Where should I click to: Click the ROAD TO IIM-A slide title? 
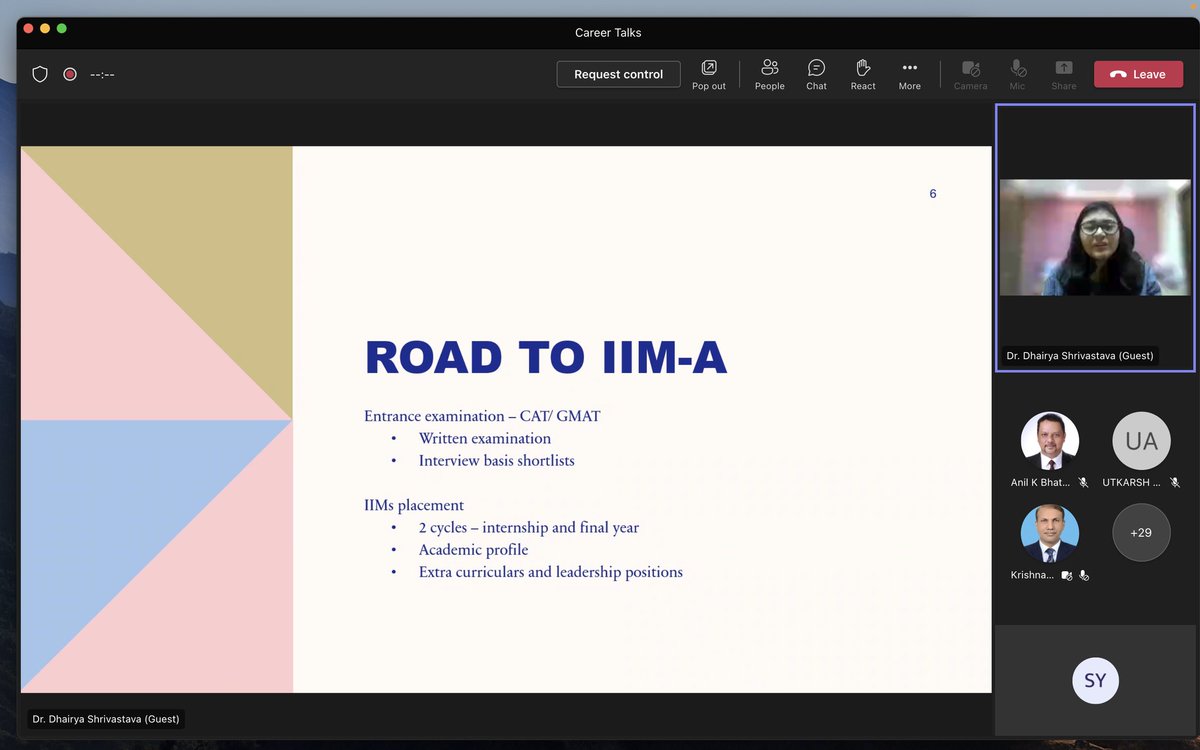(x=545, y=358)
